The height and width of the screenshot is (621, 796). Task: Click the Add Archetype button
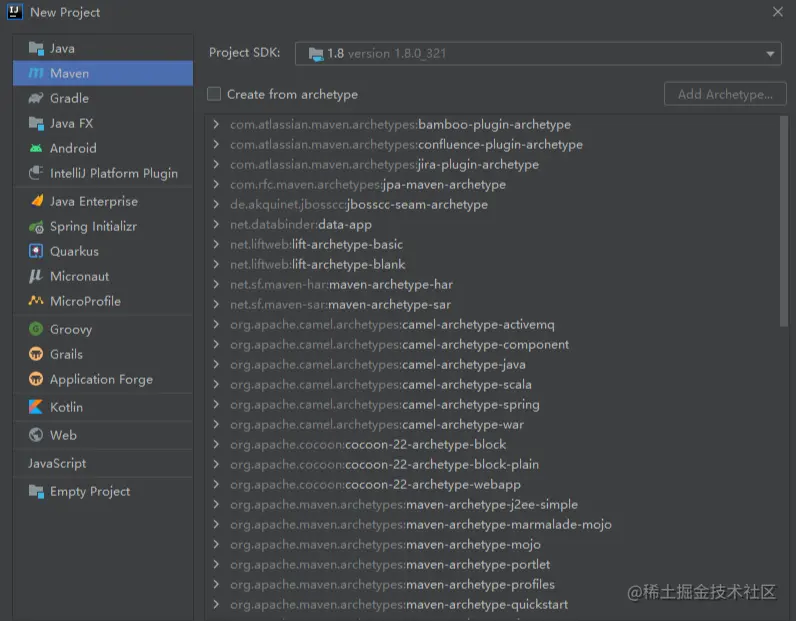[x=724, y=94]
